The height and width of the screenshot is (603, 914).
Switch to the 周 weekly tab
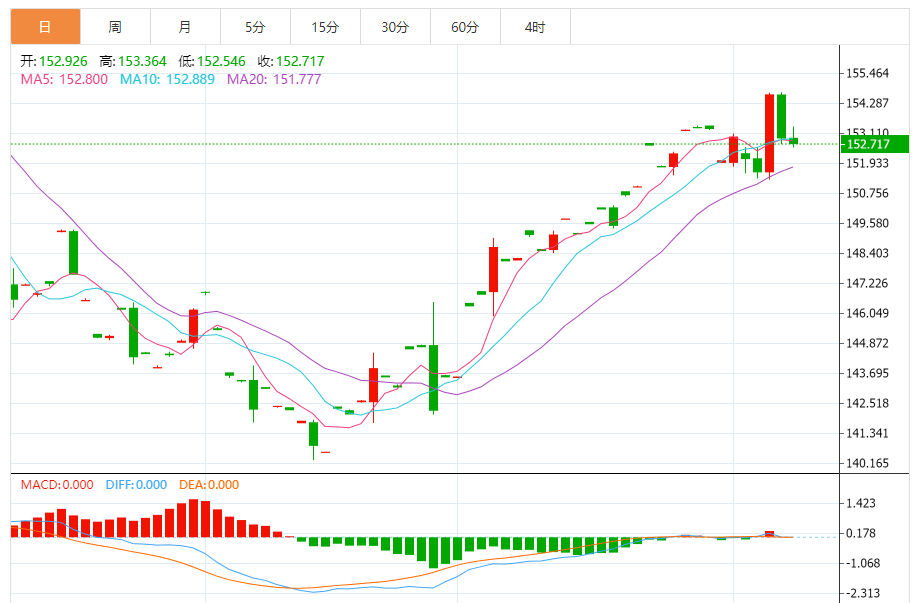tap(115, 27)
